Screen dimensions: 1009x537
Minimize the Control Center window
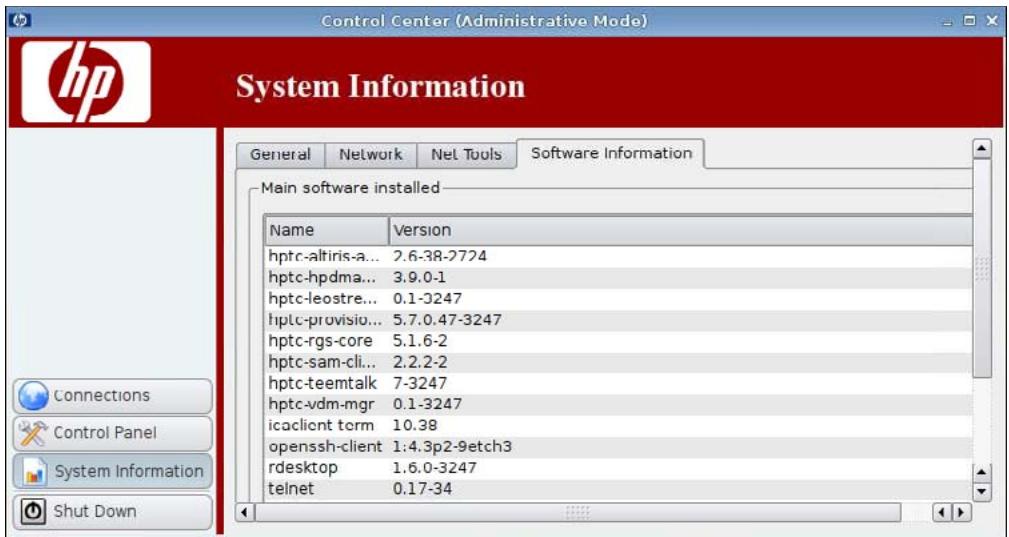tap(948, 21)
